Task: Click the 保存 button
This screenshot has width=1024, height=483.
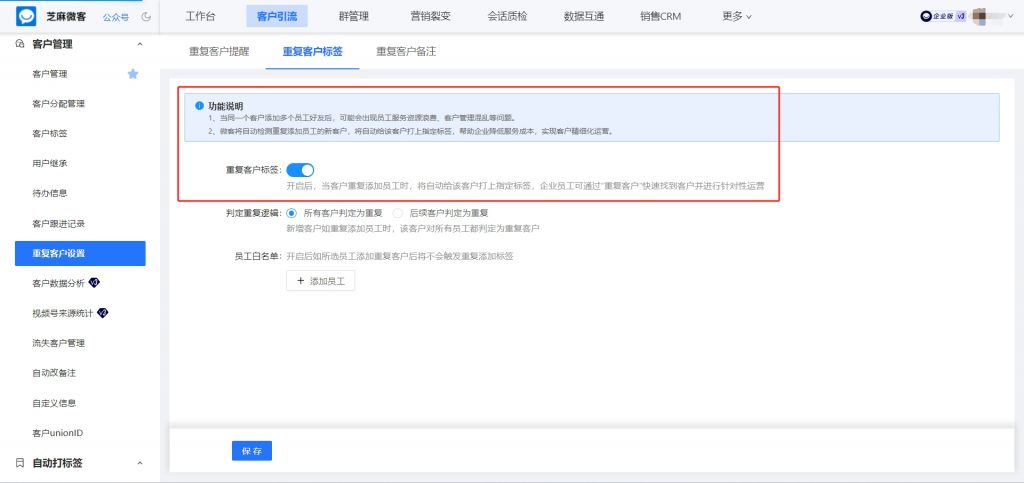Action: pos(252,451)
